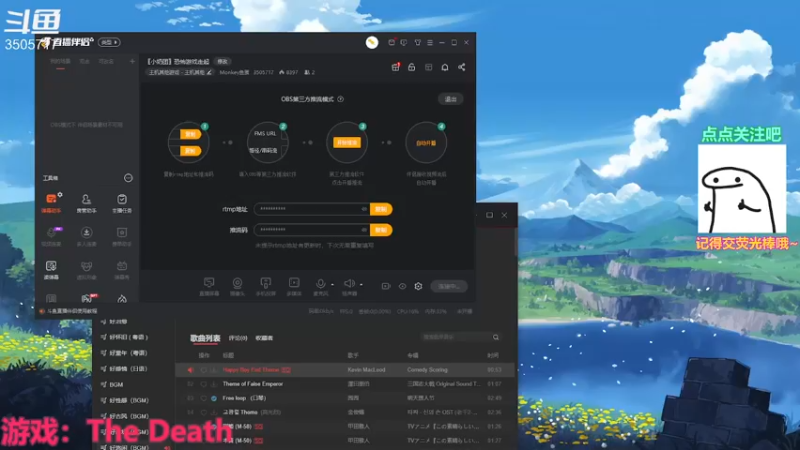800x450 pixels.
Task: Like the Theme of False Emperor song
Action: [x=204, y=384]
